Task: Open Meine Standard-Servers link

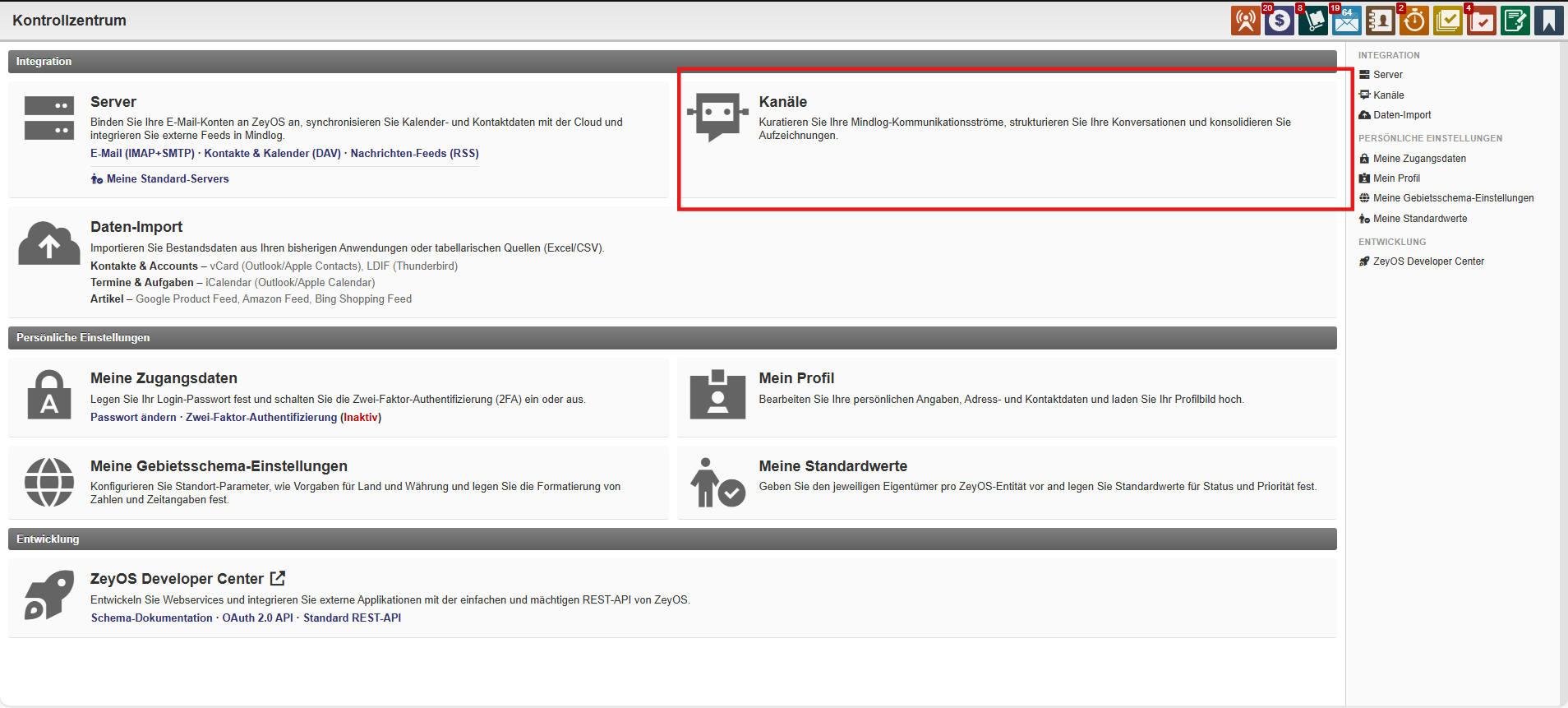Action: coord(167,179)
